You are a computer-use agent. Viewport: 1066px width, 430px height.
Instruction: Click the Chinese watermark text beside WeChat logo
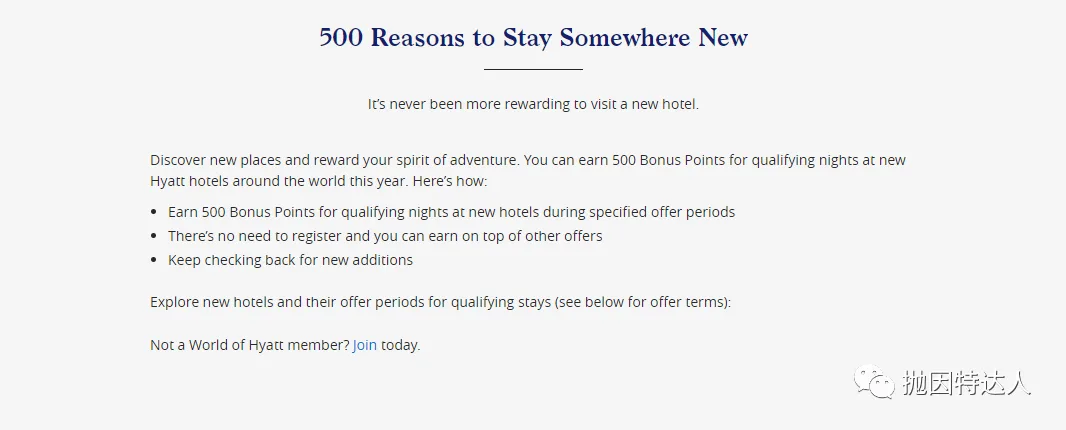click(x=967, y=383)
